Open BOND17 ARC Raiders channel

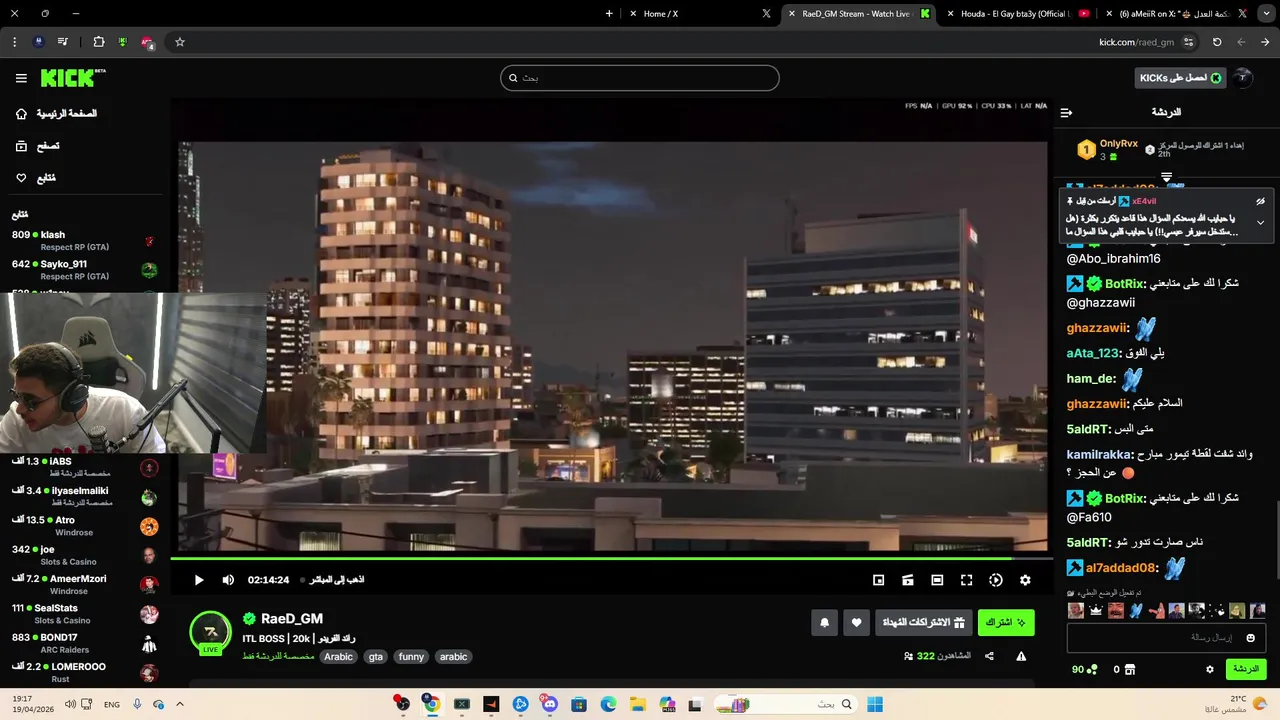point(84,643)
